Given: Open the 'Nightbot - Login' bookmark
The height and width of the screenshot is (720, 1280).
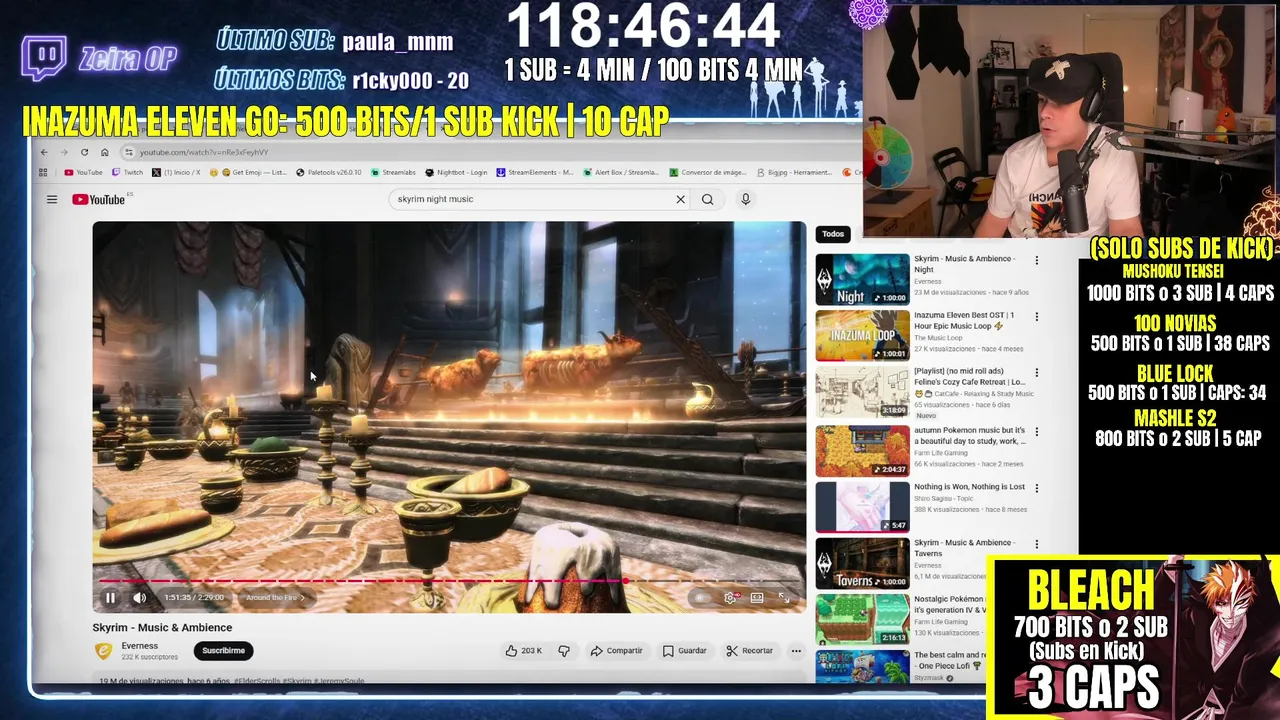Looking at the screenshot, I should (x=458, y=172).
